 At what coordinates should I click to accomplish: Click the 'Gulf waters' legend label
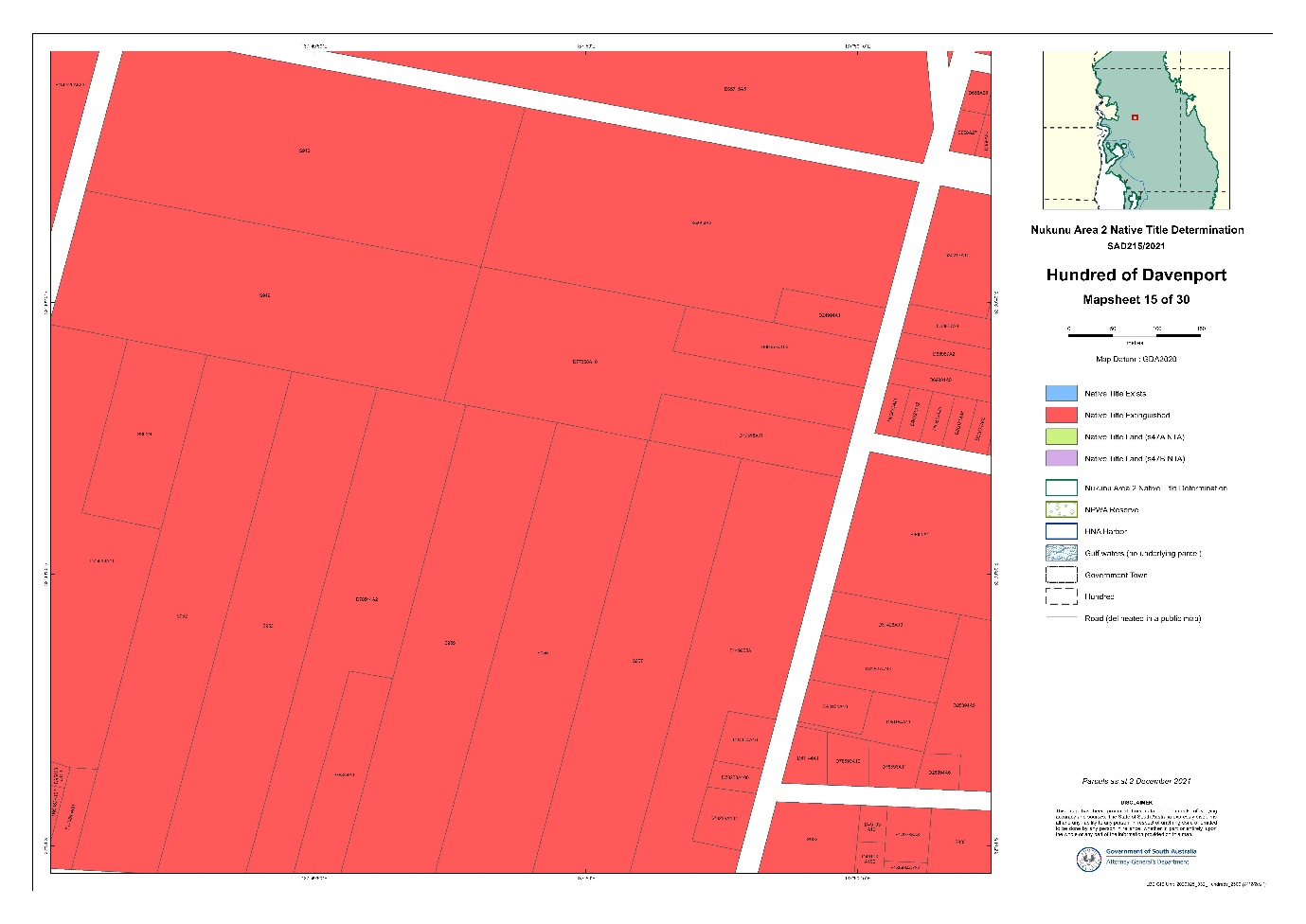pyautogui.click(x=1143, y=554)
